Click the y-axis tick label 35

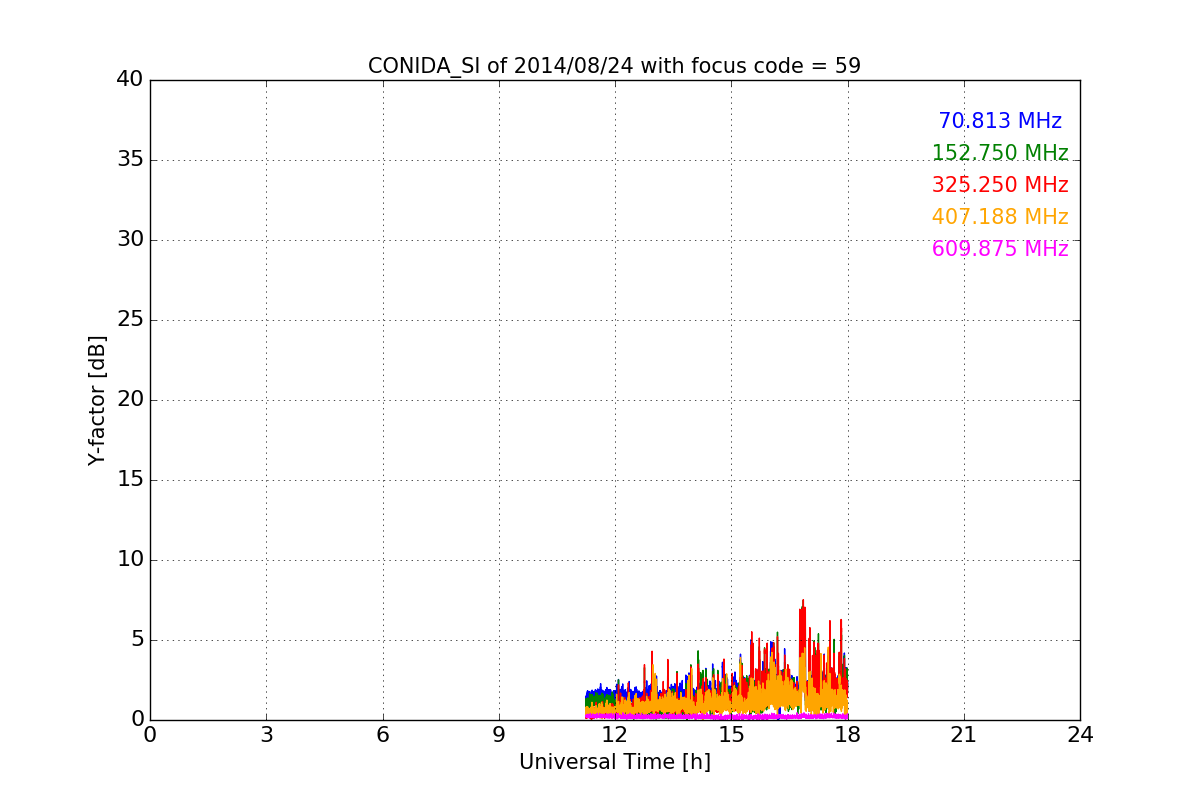pyautogui.click(x=130, y=160)
